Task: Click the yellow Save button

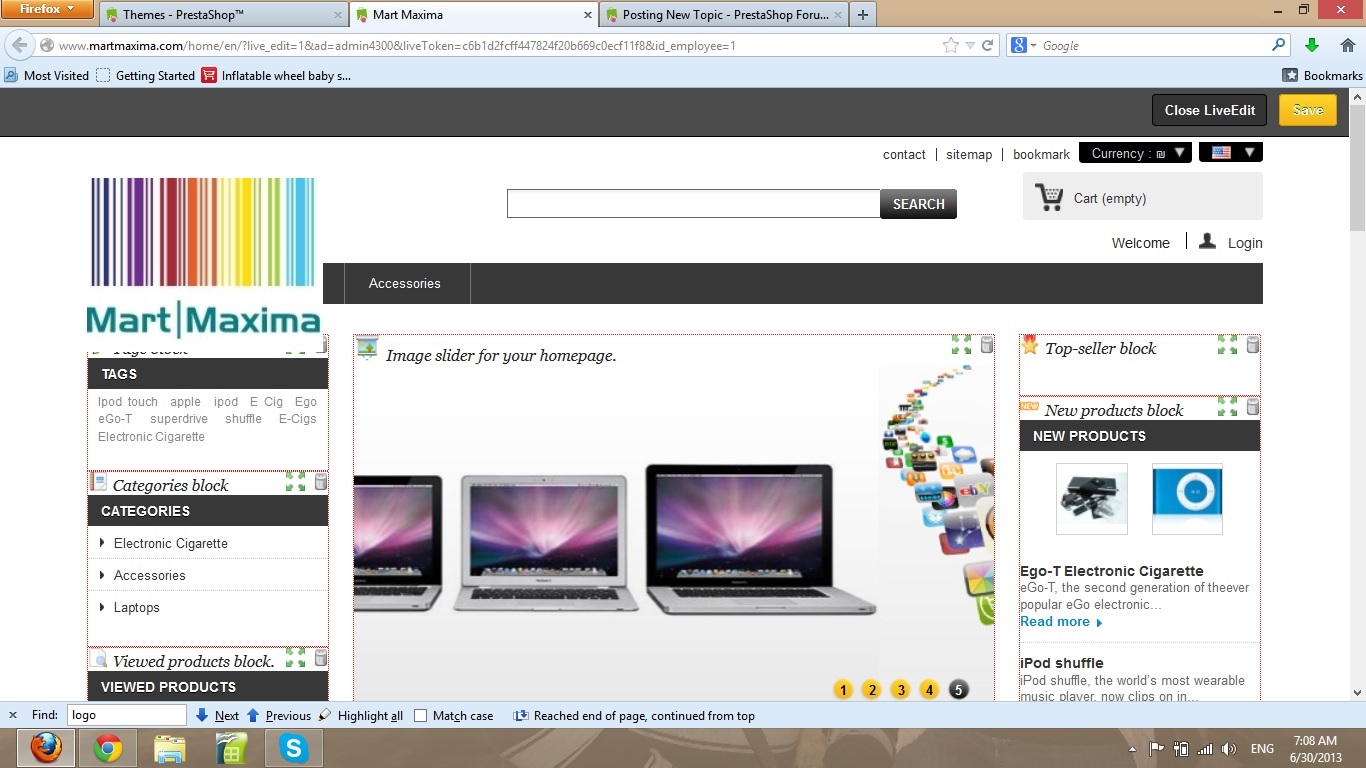Action: click(1308, 110)
